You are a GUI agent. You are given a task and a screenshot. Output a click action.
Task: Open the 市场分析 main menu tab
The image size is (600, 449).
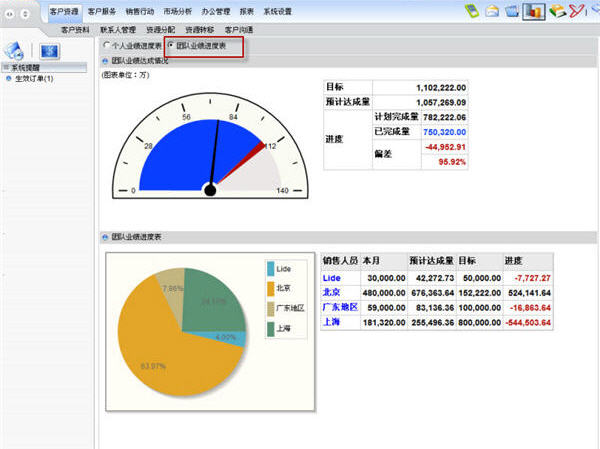(x=178, y=11)
